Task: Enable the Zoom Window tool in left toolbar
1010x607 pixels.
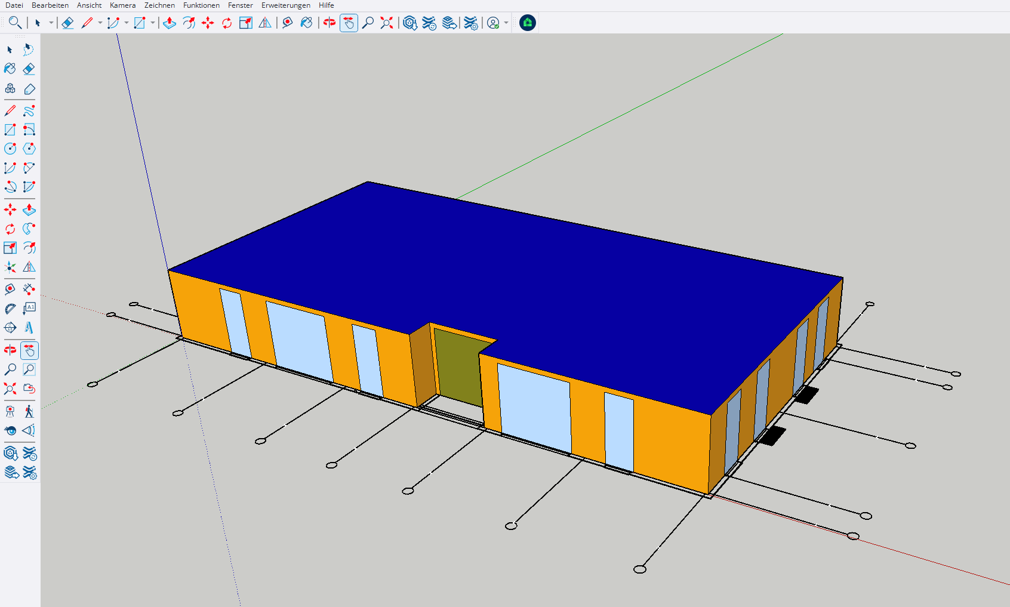Action: point(29,370)
